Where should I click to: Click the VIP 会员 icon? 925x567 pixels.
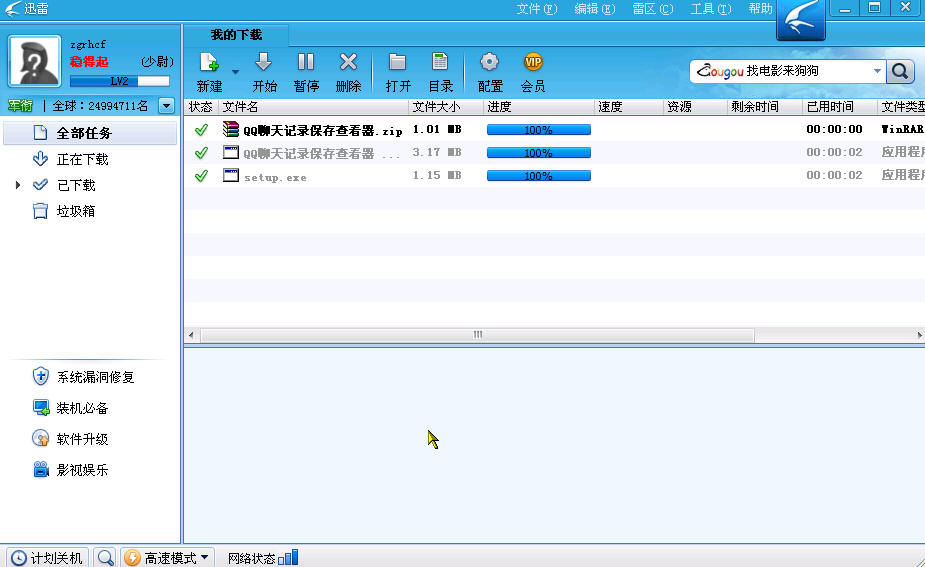pyautogui.click(x=533, y=62)
